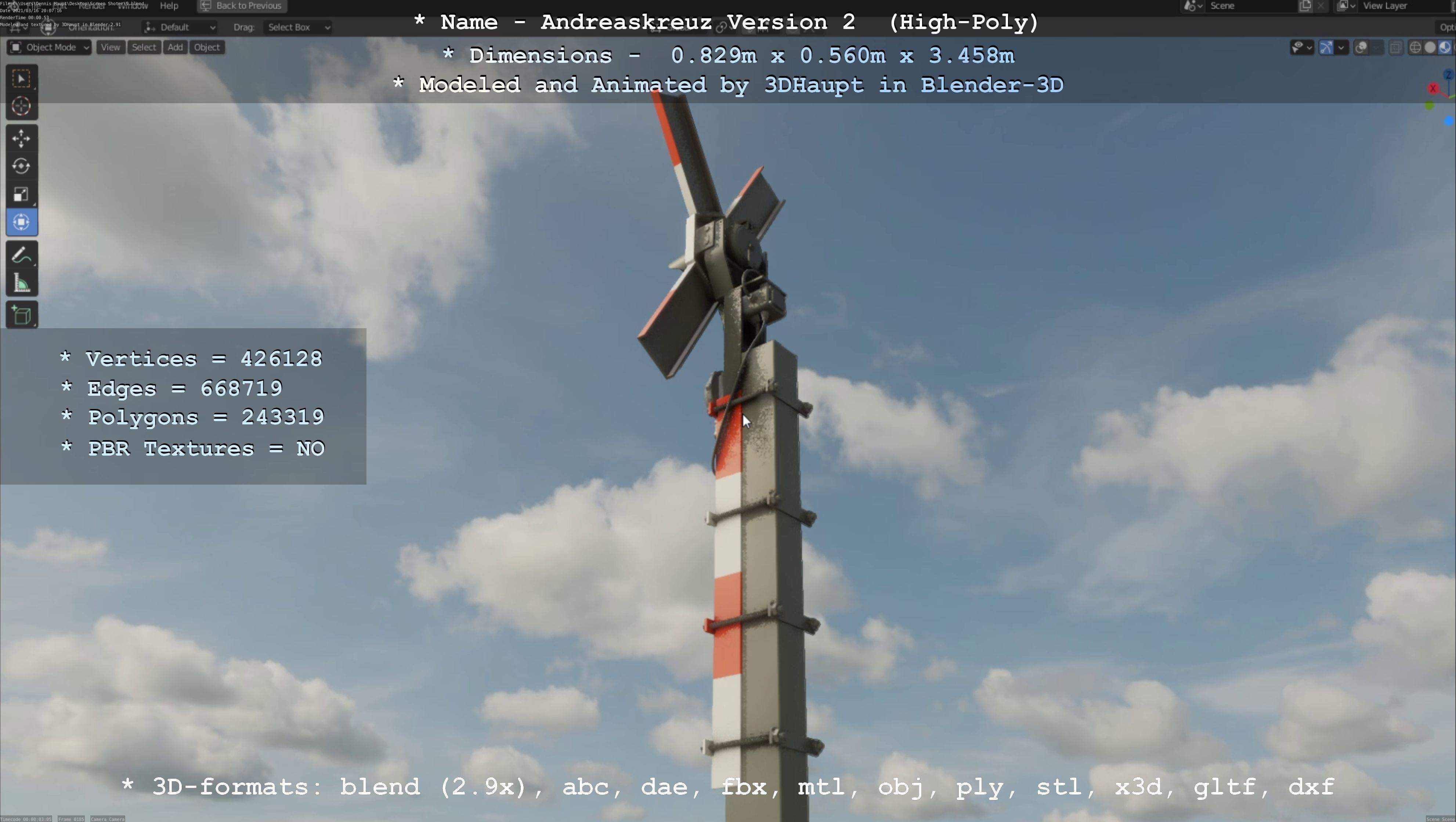Open Default orientation dropdown
This screenshot has width=1456, height=822.
click(x=180, y=27)
